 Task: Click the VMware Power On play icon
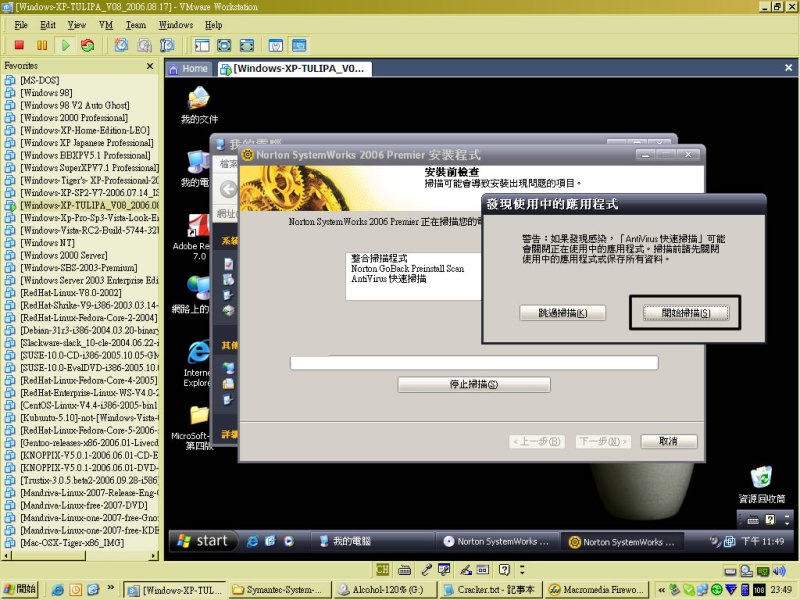66,45
